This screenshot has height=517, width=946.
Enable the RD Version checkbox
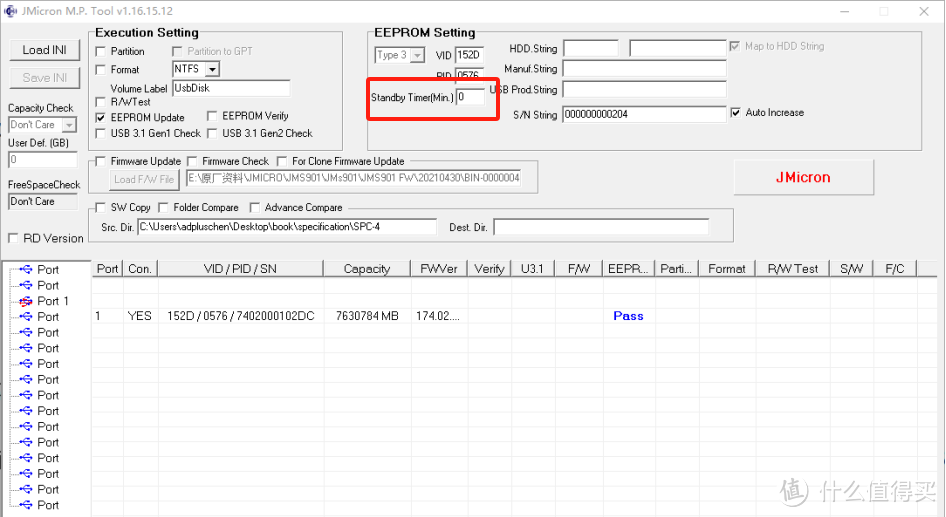click(13, 238)
